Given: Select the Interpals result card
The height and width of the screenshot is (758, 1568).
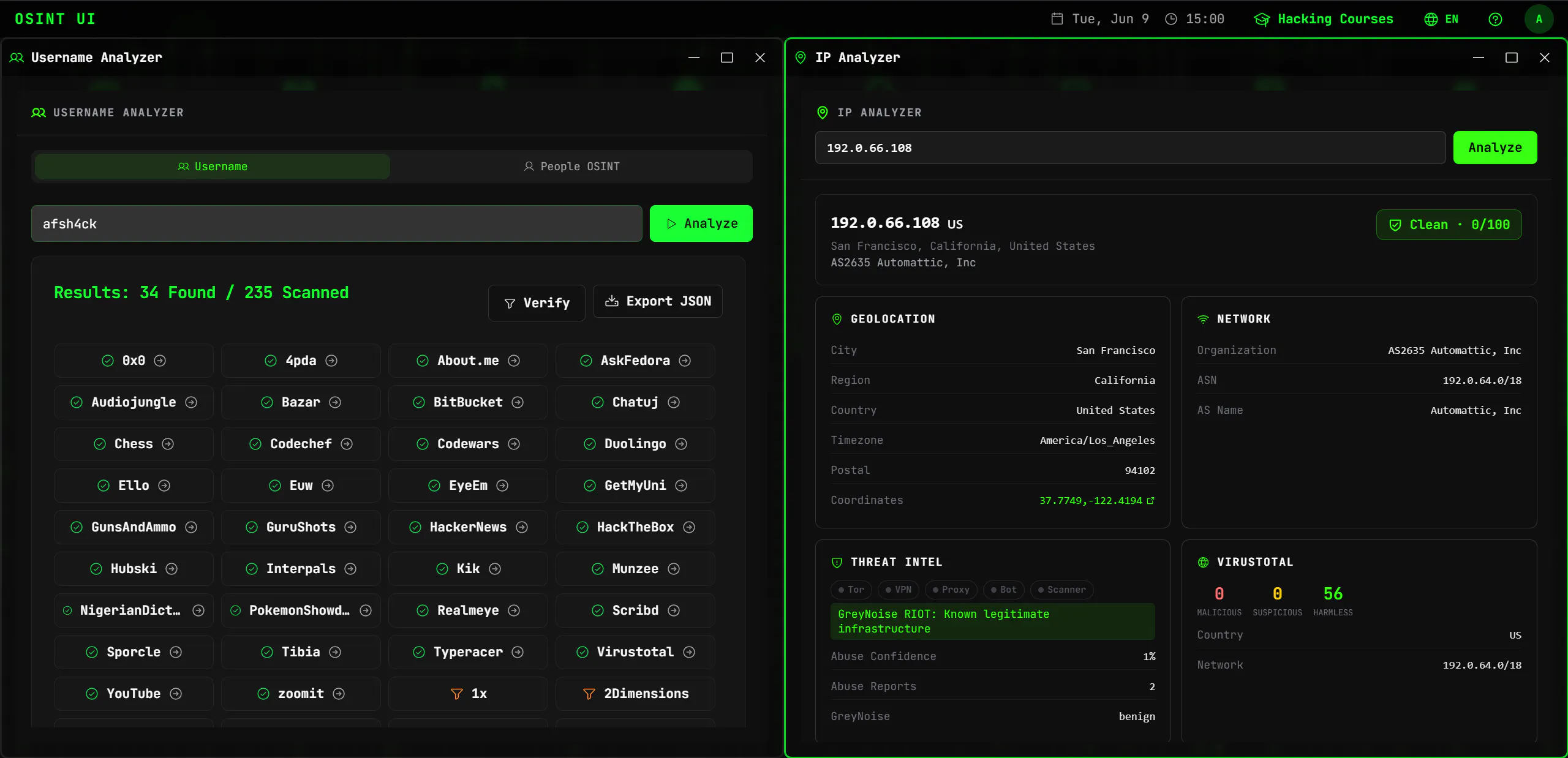Looking at the screenshot, I should tap(301, 569).
